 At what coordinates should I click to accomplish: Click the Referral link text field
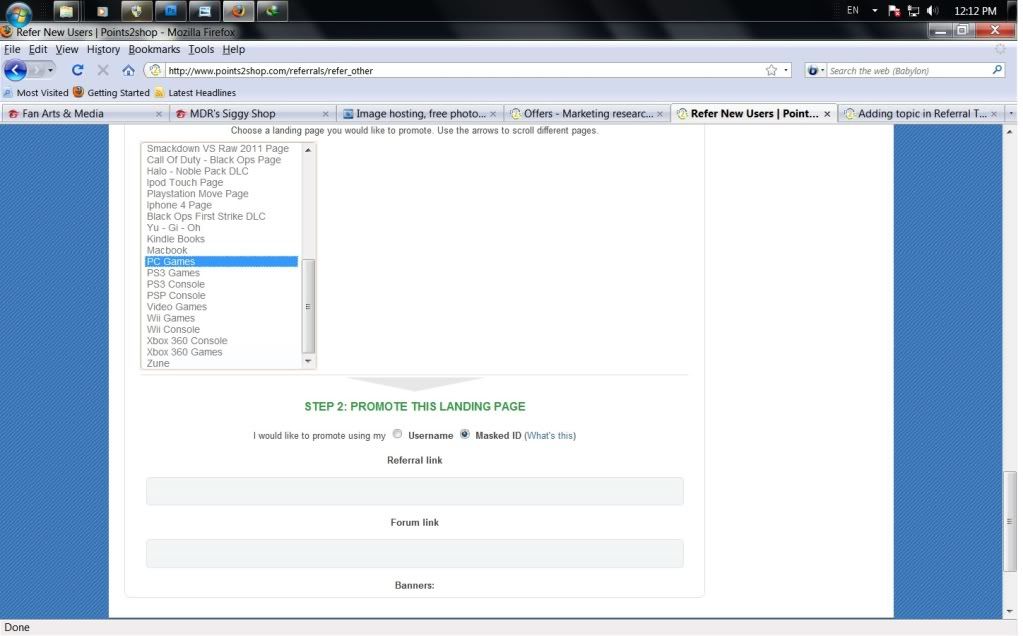click(415, 491)
